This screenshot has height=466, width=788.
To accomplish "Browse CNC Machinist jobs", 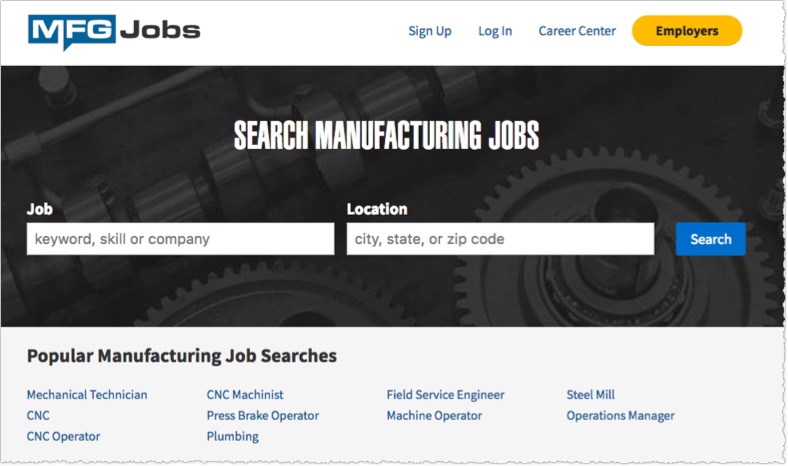I will point(245,395).
